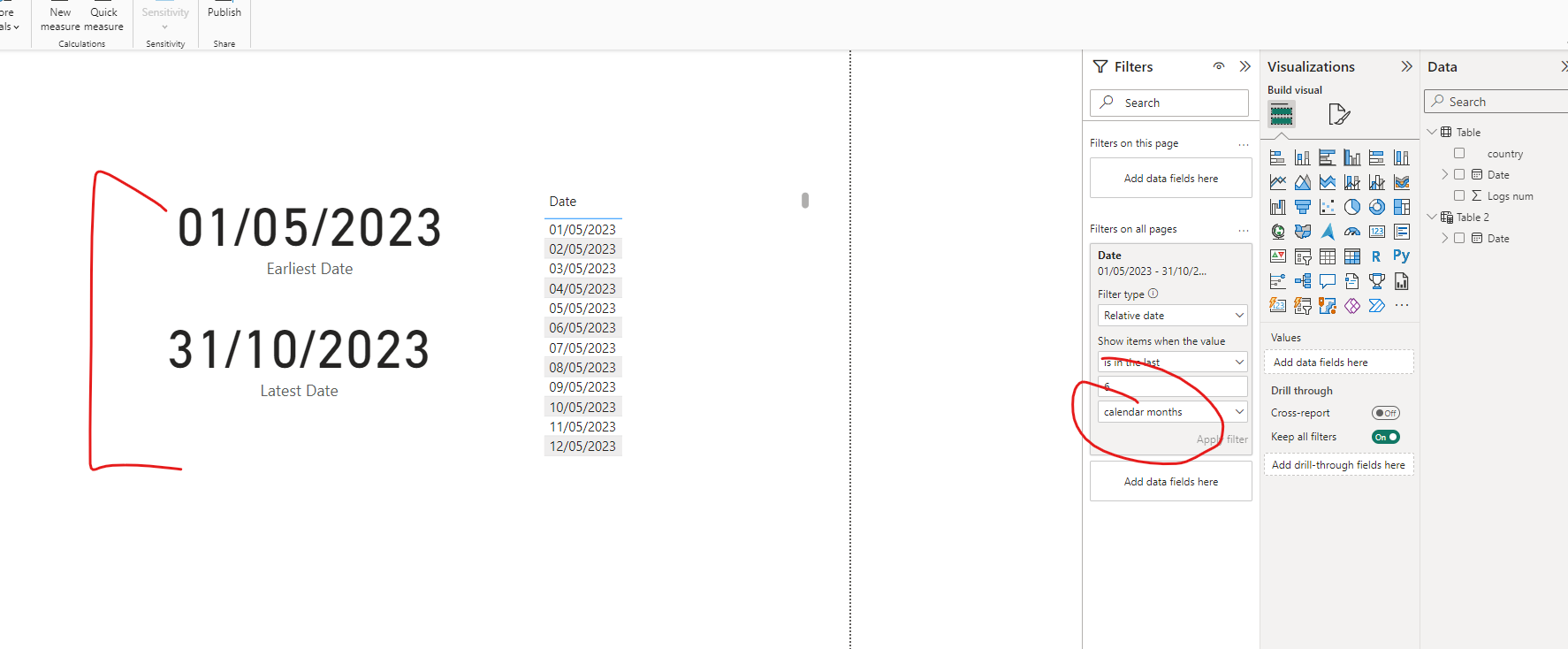The image size is (1568, 649).
Task: Choose the pie chart visual
Action: pos(1351,207)
